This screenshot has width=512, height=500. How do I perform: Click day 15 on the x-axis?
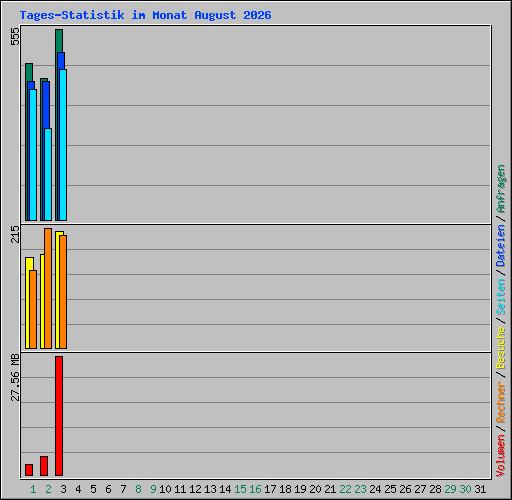point(240,489)
